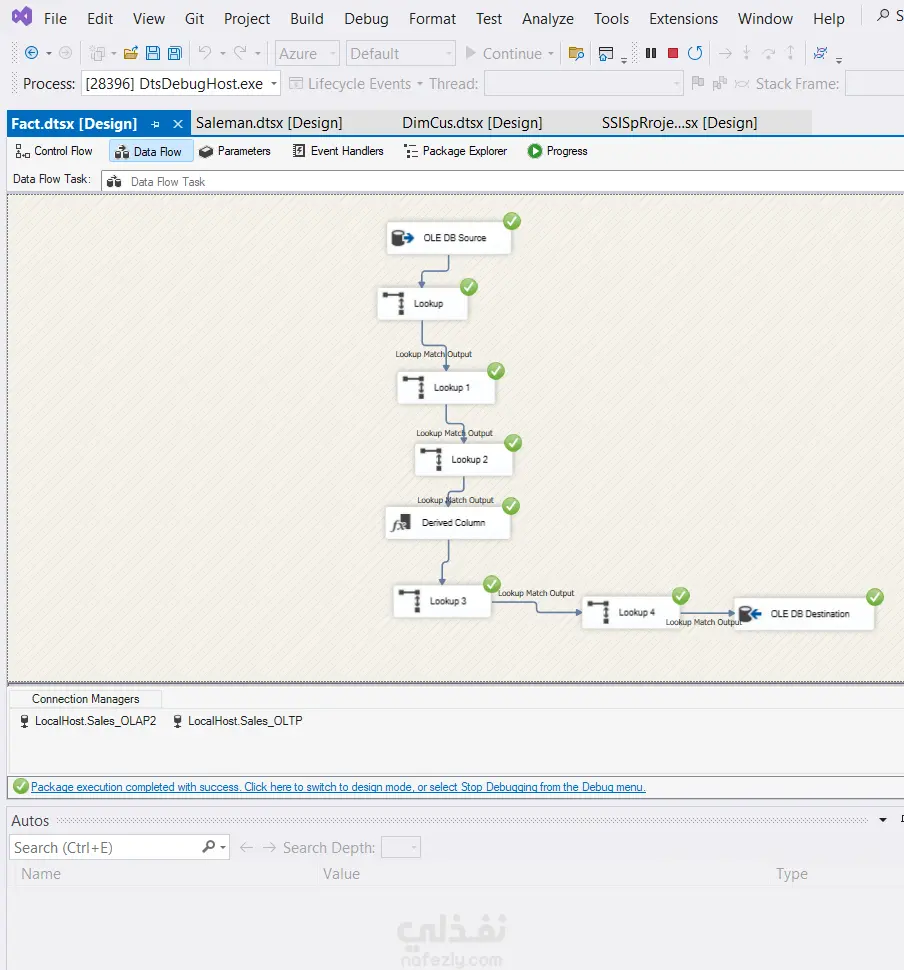Open the Thread combo box
Screen dimensions: 904x970
(584, 84)
